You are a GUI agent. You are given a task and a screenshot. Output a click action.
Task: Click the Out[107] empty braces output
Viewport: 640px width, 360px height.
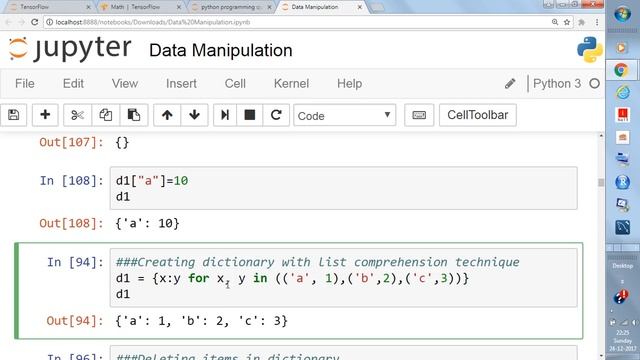(x=122, y=142)
